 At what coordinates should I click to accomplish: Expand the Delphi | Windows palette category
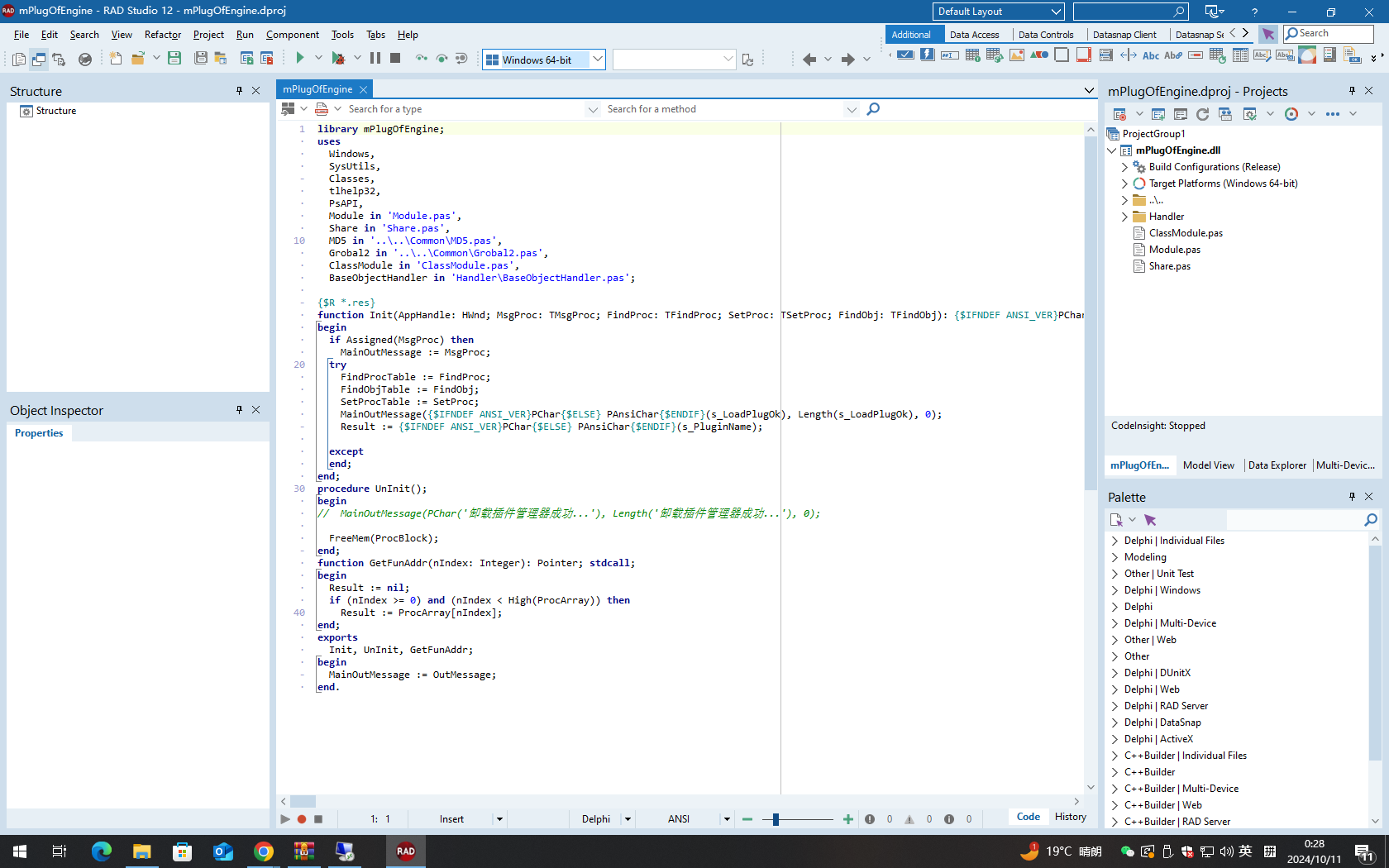coord(1115,590)
